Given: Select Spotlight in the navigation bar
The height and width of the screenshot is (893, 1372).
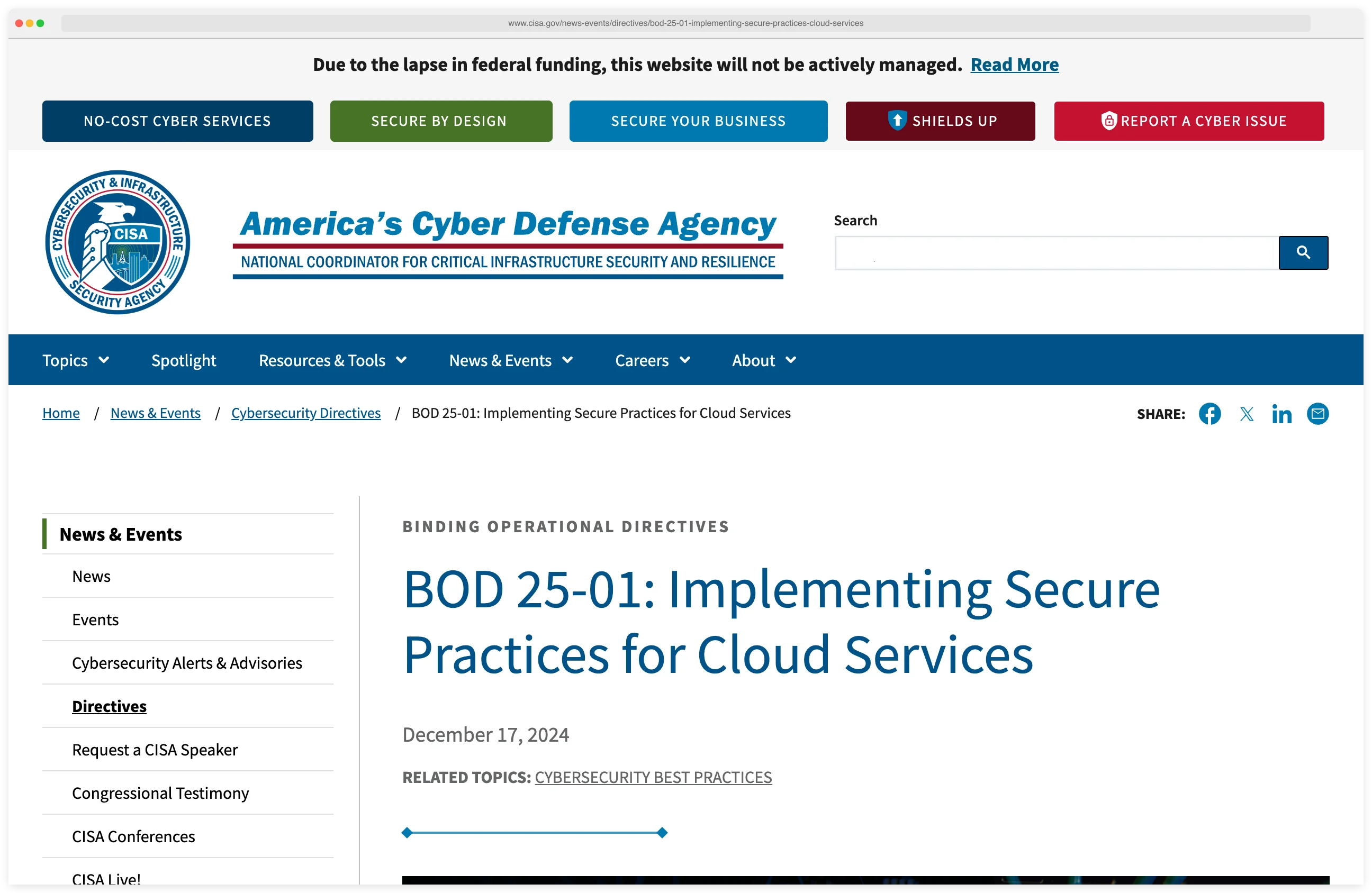Looking at the screenshot, I should click(183, 360).
